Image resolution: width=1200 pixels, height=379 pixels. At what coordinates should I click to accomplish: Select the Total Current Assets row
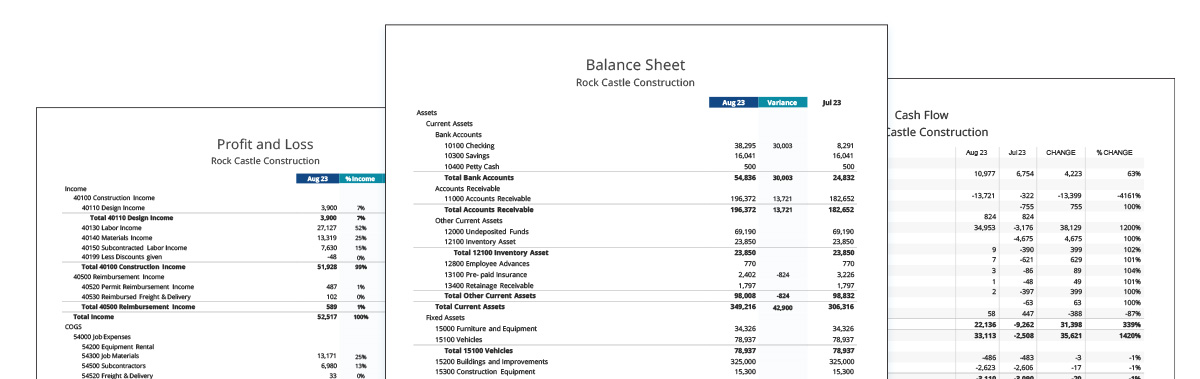pyautogui.click(x=636, y=306)
